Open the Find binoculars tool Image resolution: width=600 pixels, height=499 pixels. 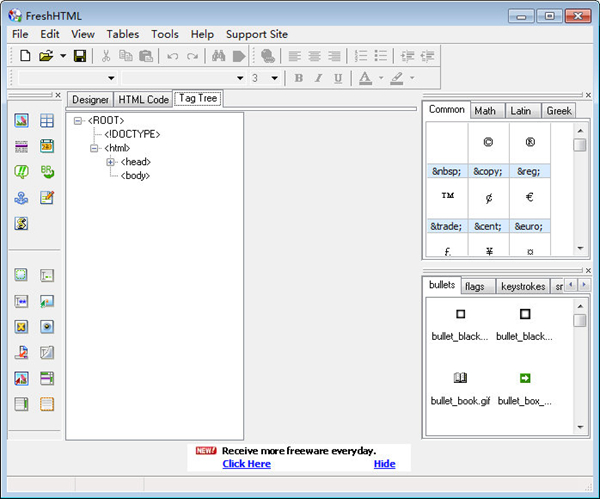(x=219, y=56)
